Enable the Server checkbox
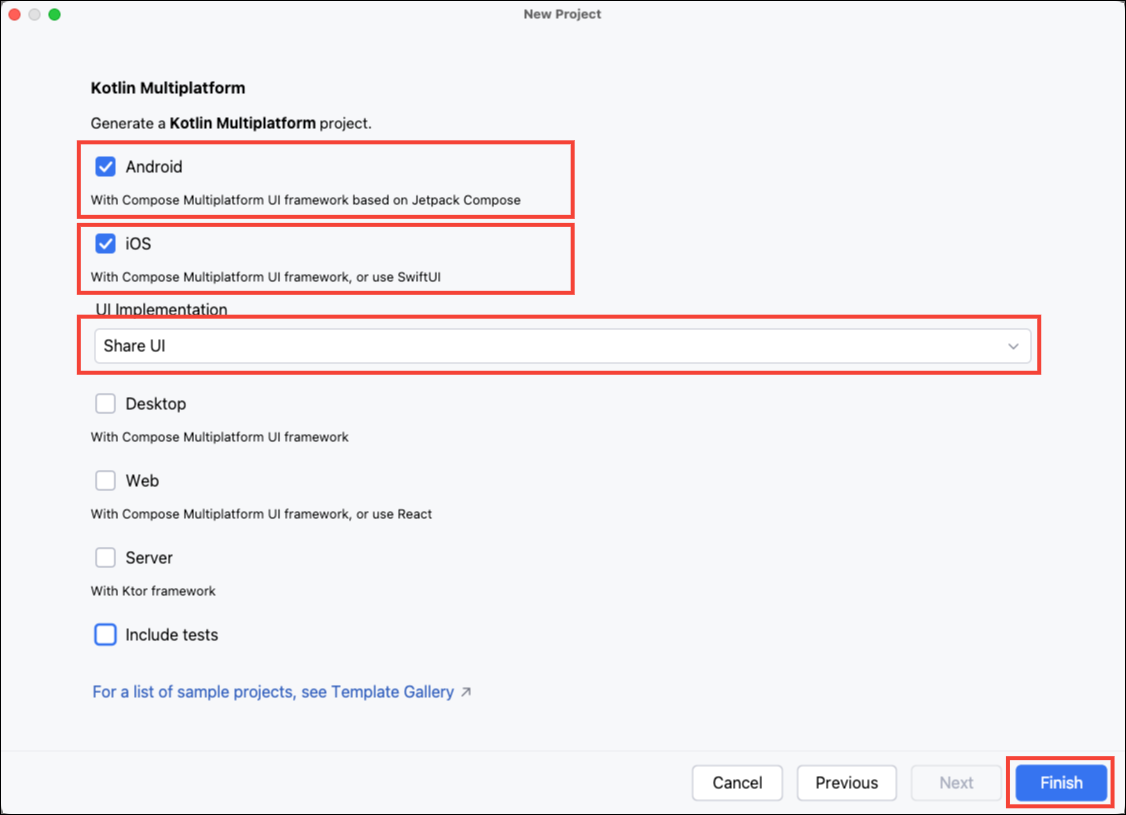 (105, 558)
